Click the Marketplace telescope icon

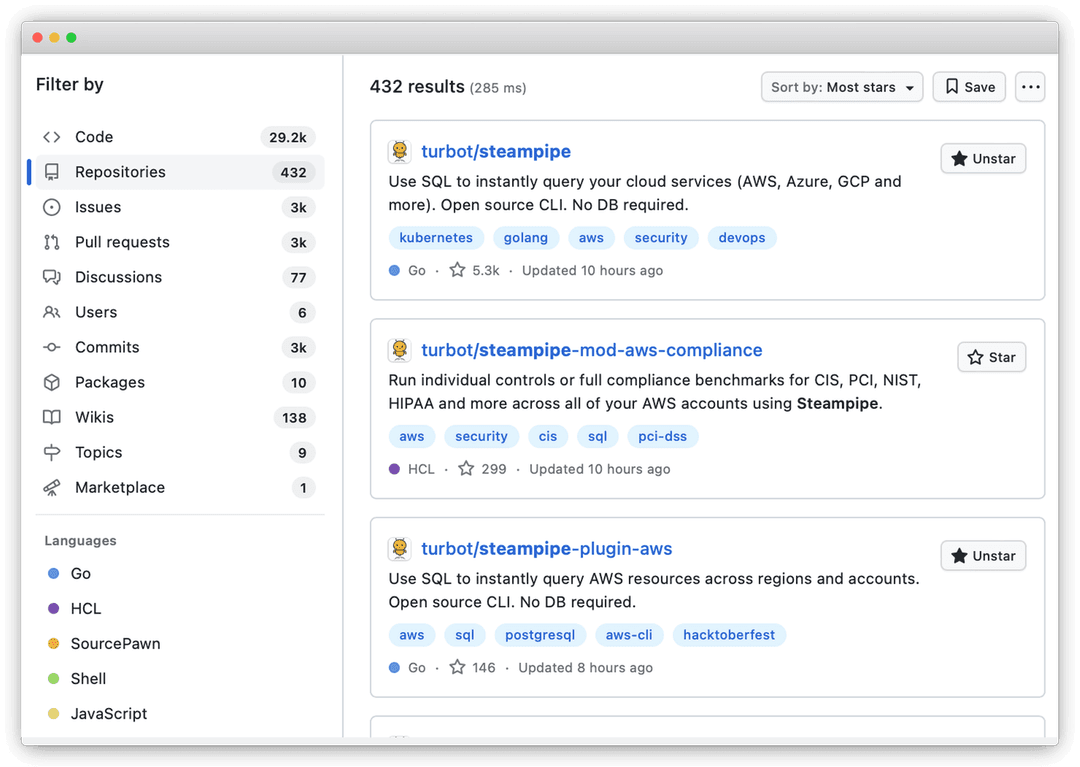pyautogui.click(x=52, y=488)
